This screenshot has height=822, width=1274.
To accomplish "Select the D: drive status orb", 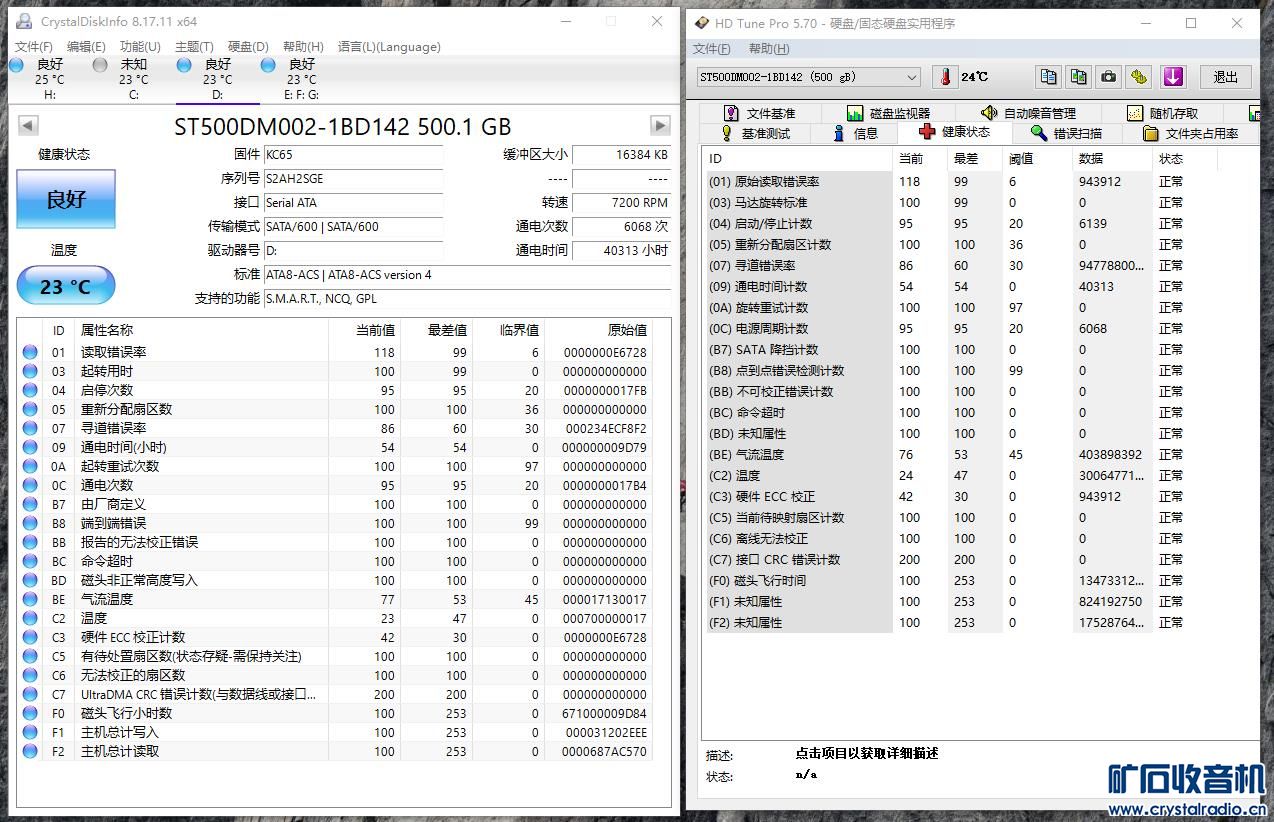I will tap(184, 65).
